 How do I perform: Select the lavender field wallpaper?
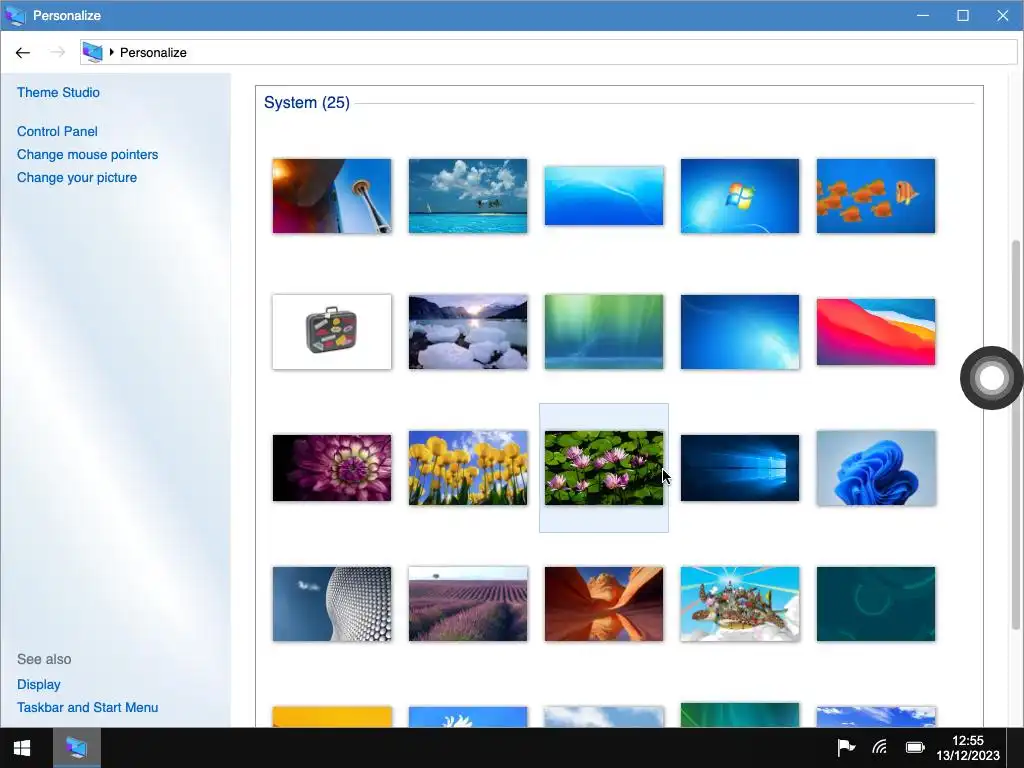[468, 604]
